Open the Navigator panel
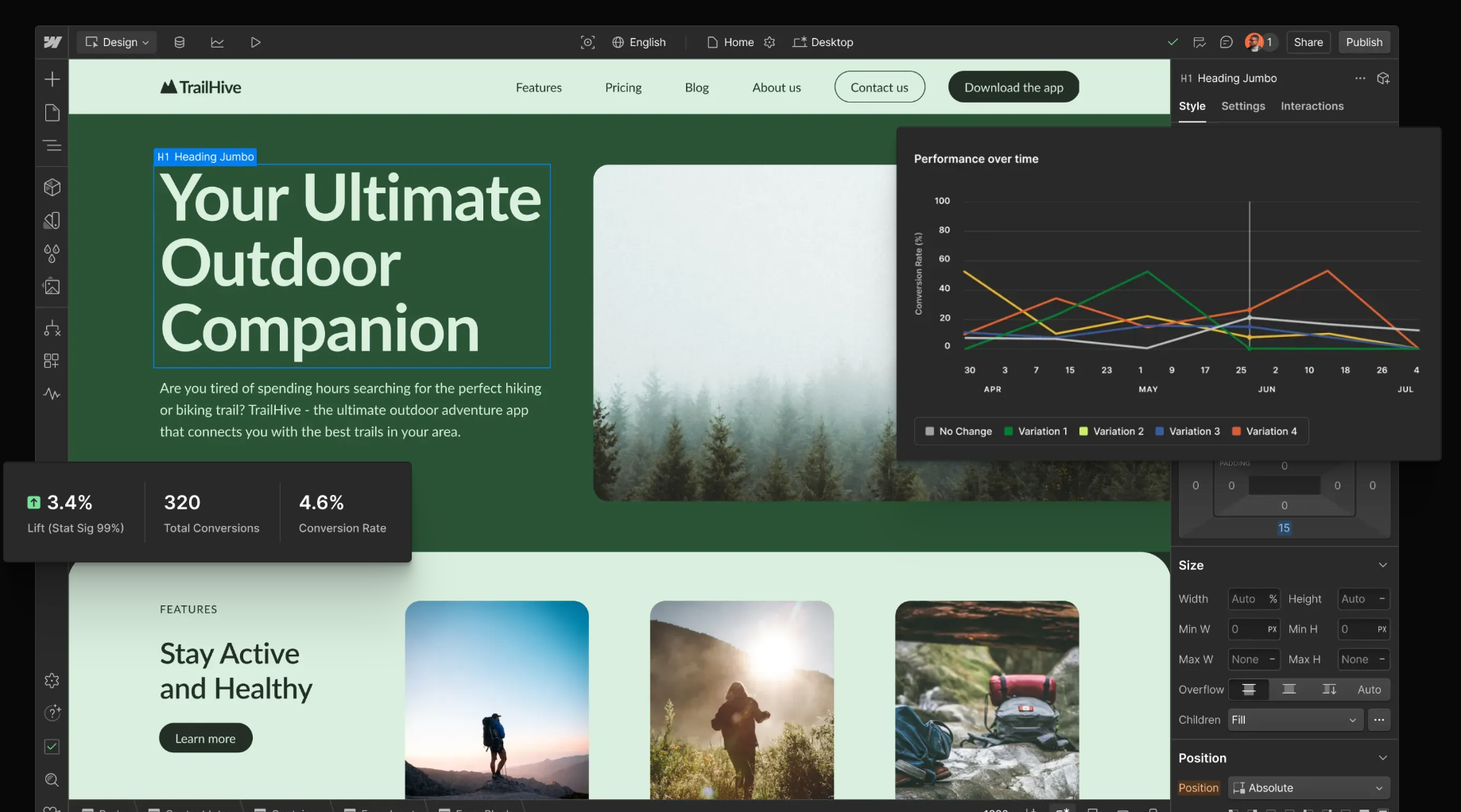 click(52, 145)
